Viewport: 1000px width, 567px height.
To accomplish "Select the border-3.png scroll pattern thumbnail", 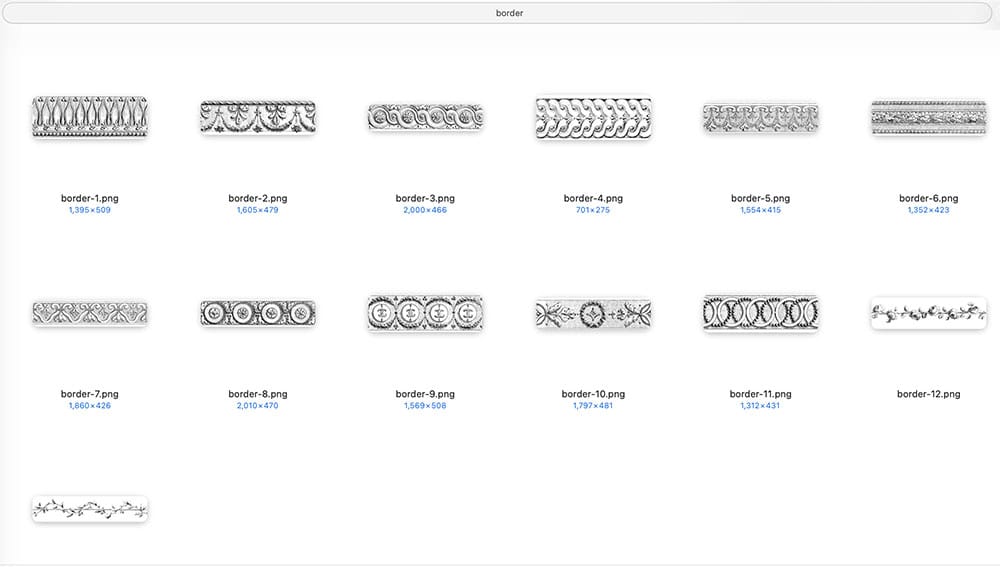I will click(x=425, y=117).
